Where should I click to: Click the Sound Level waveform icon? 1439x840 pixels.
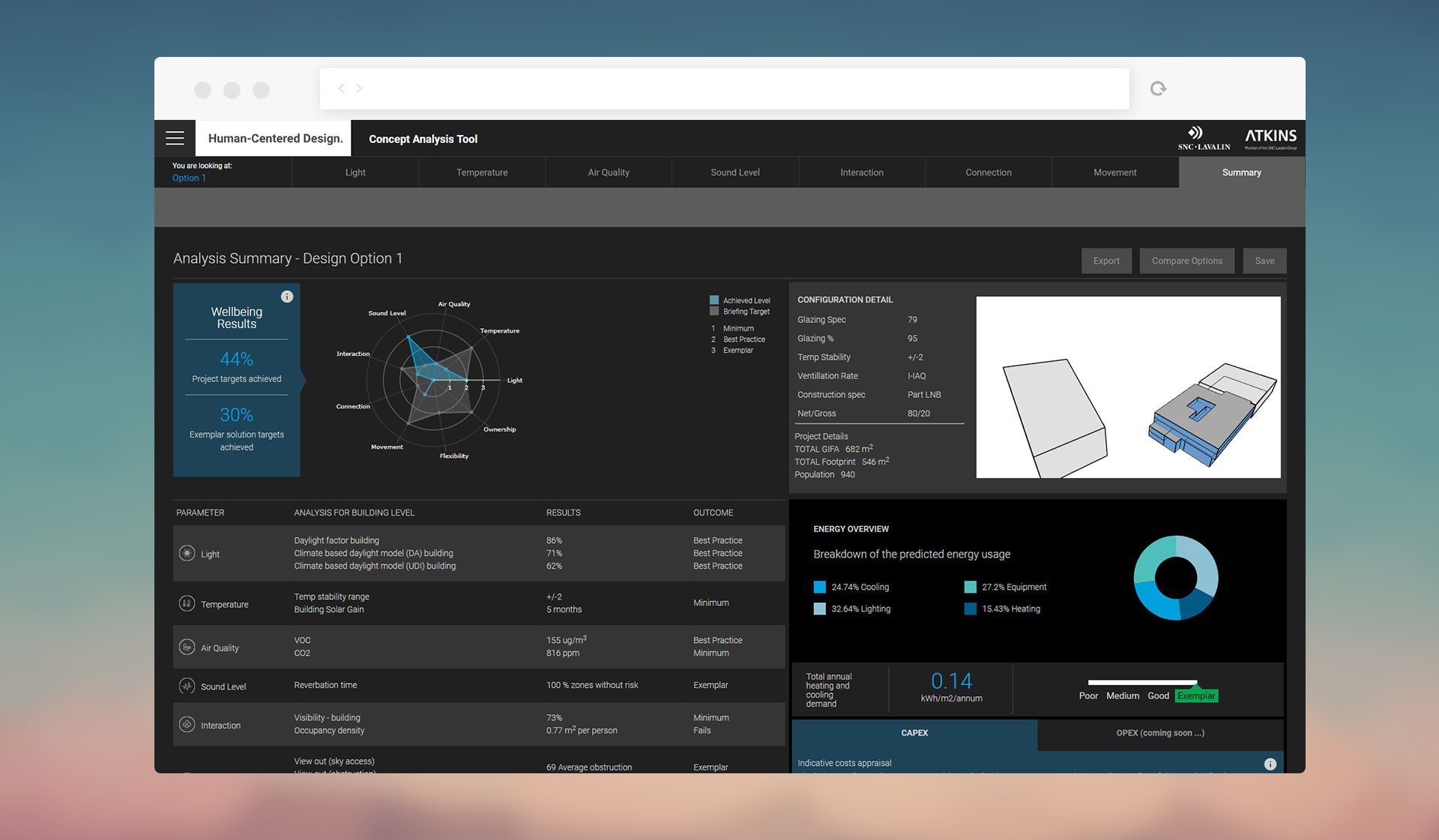[187, 686]
